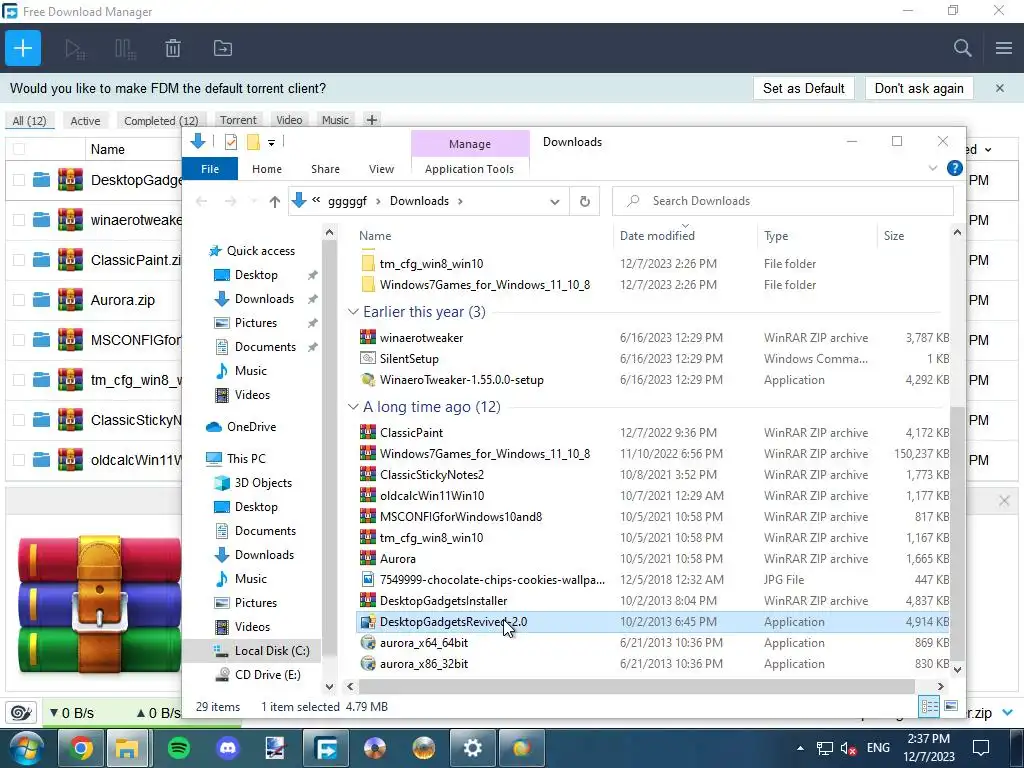Collapse Earlier this year group
Screen dimensions: 1024x768
pyautogui.click(x=353, y=312)
